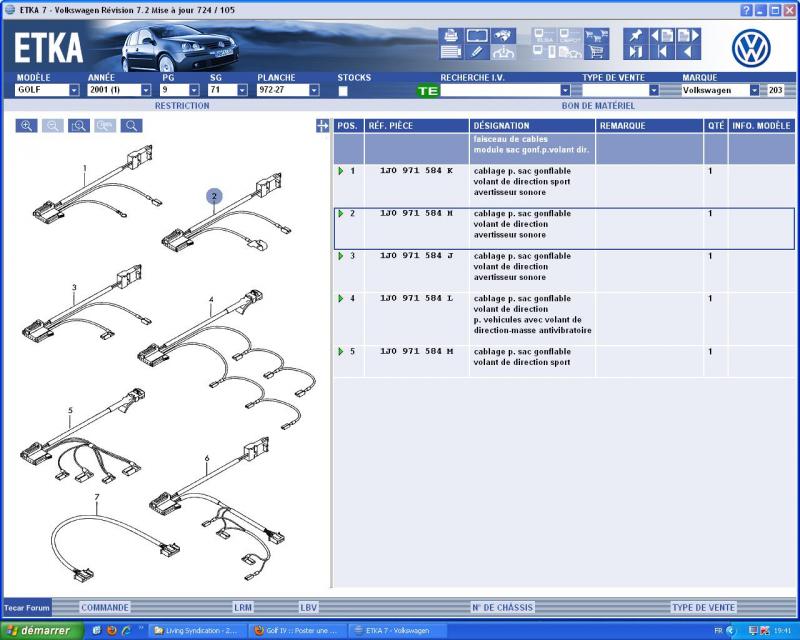The width and height of the screenshot is (800, 640).
Task: Click the icon with three small shopping carts
Action: [596, 36]
